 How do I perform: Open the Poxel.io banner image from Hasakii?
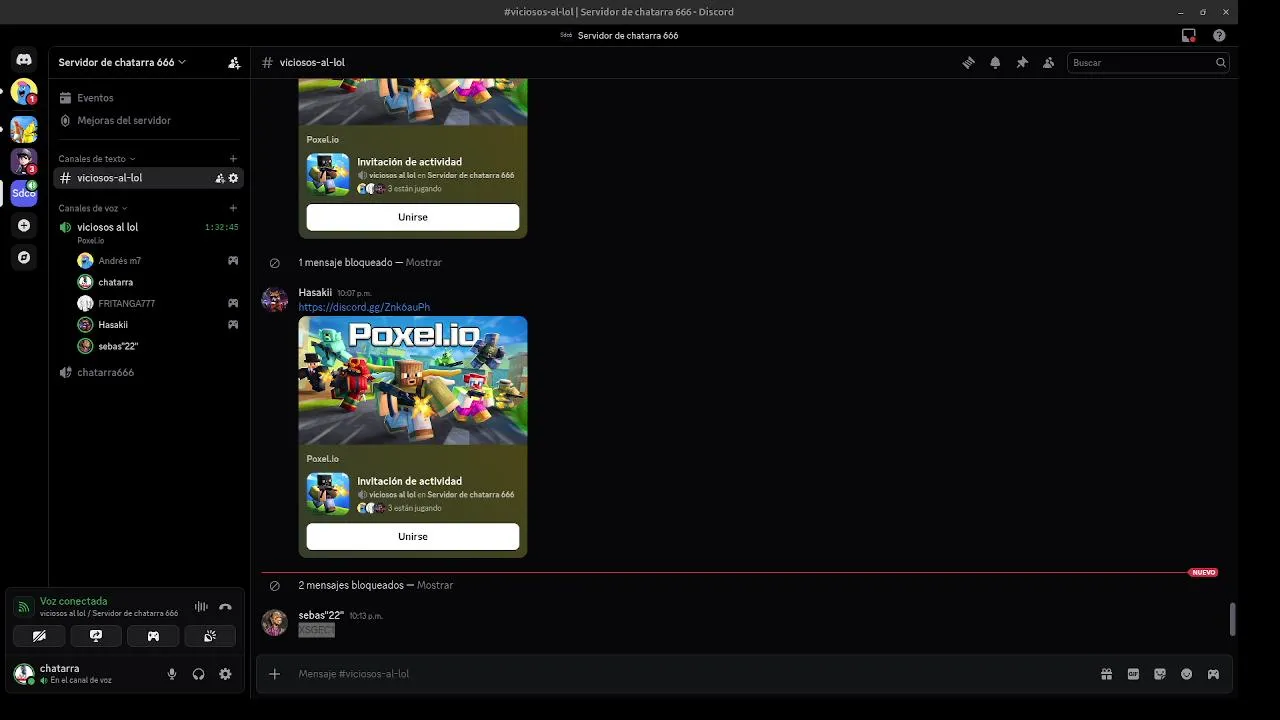coord(413,380)
